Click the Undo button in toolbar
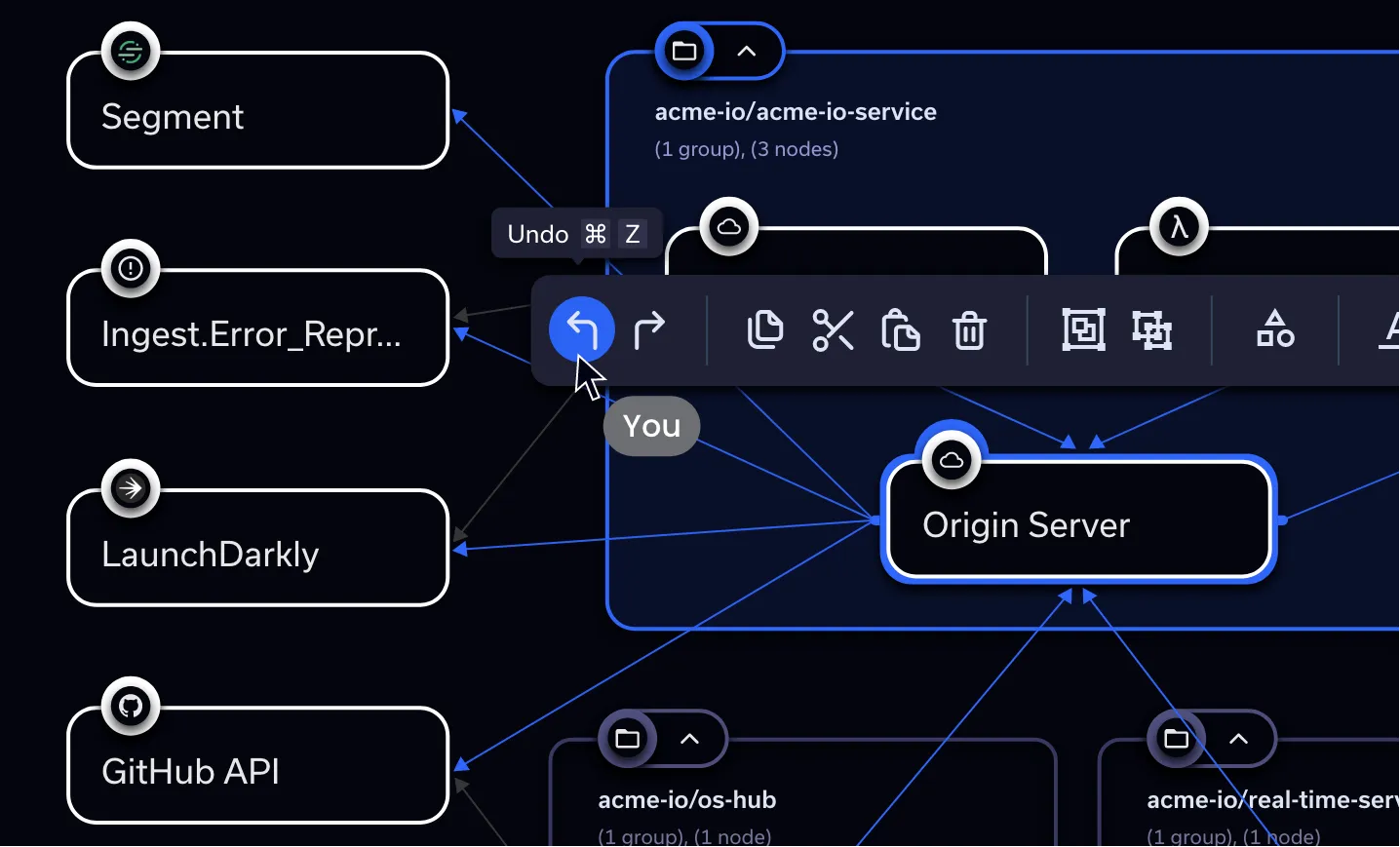1400x847 pixels. tap(582, 329)
